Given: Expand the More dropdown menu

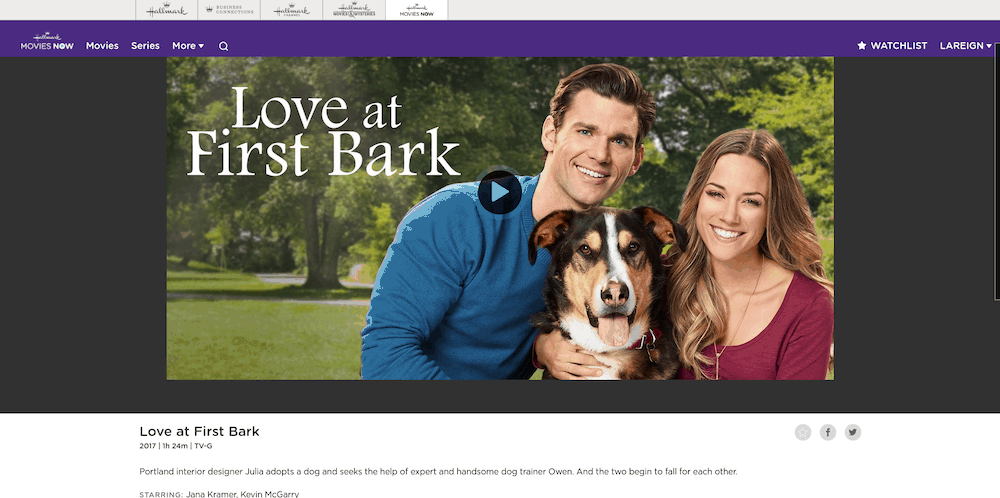Looking at the screenshot, I should tap(188, 46).
